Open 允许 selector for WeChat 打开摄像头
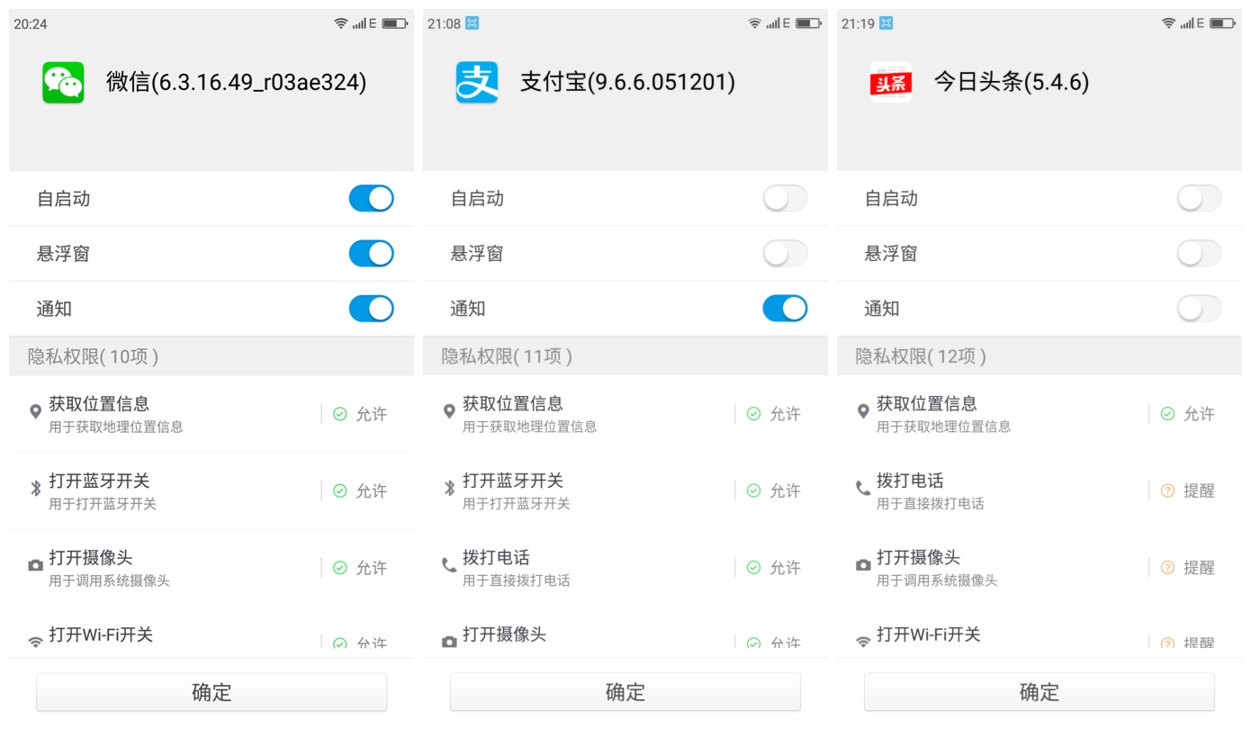Viewport: 1251px width, 738px height. click(x=360, y=568)
